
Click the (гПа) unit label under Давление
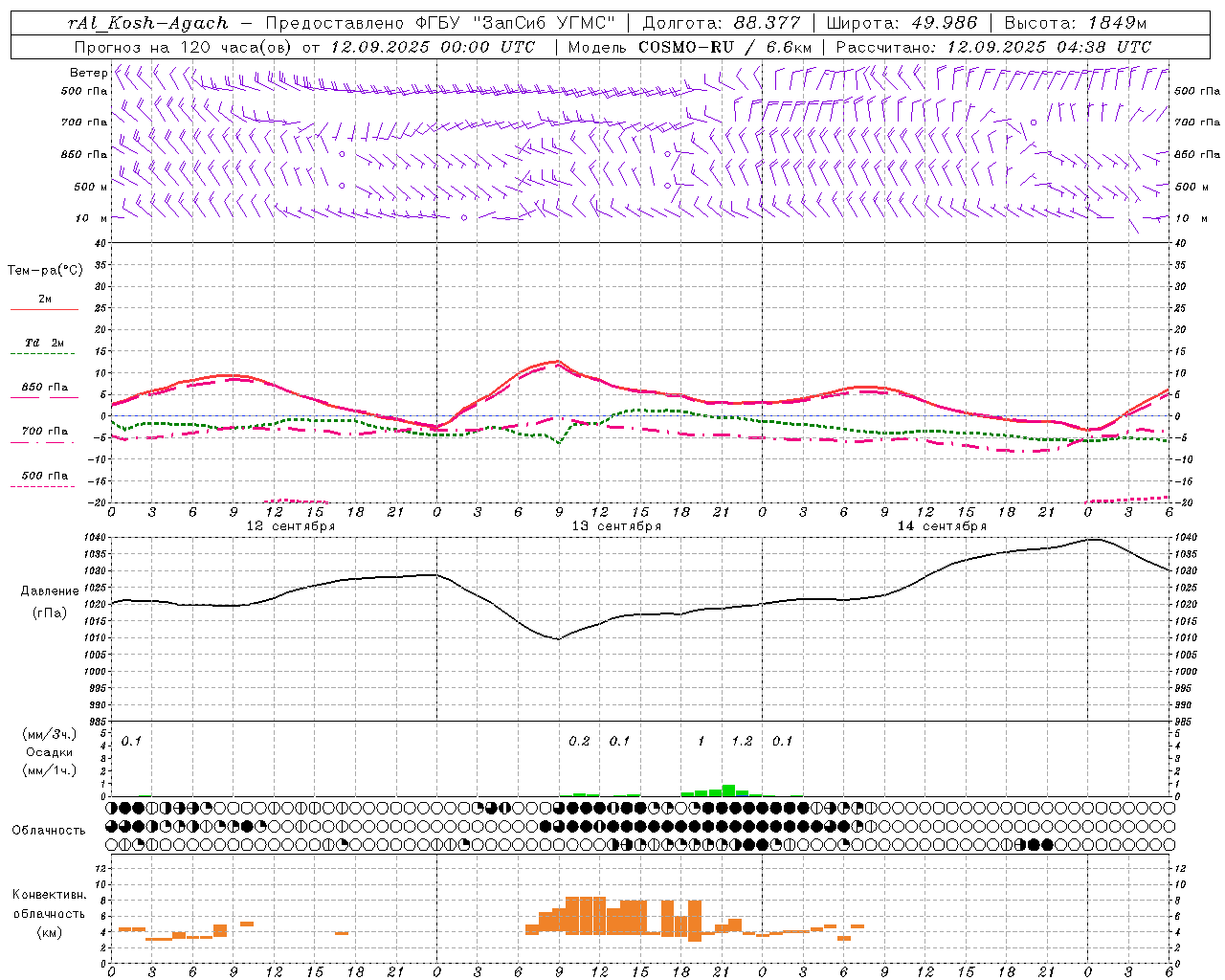tap(50, 613)
